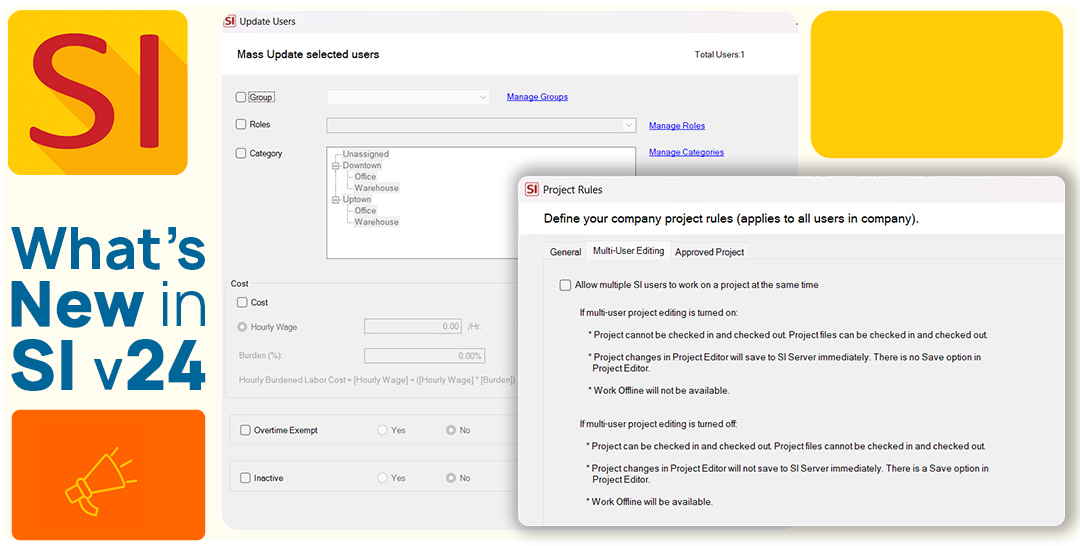The height and width of the screenshot is (546, 1080).
Task: Select the Uptown category item
Action: click(x=357, y=200)
